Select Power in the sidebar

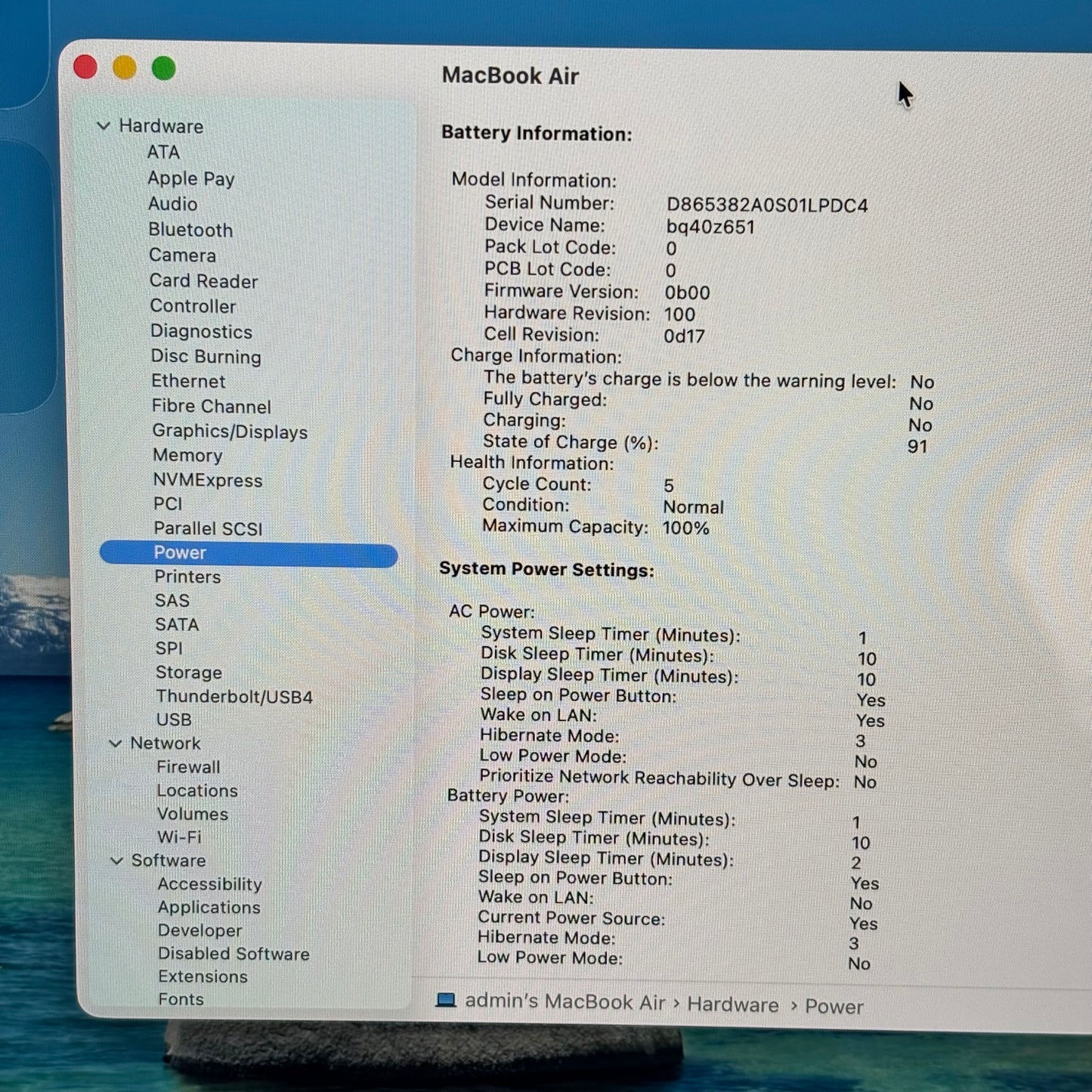pos(179,552)
